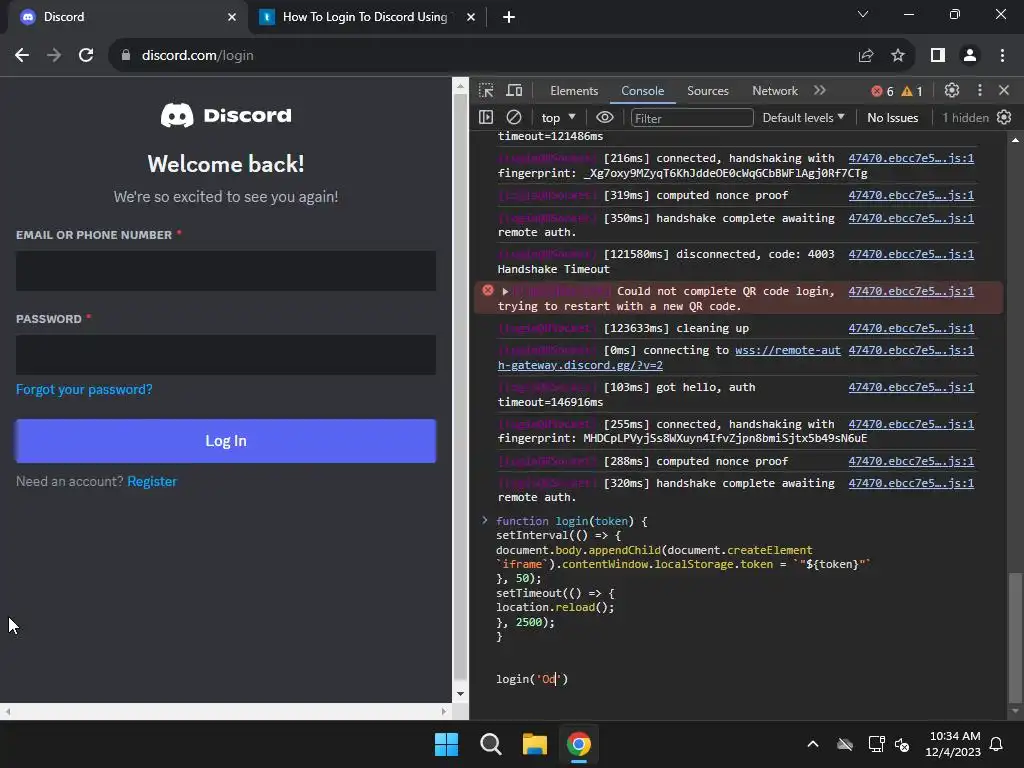
Task: Open the Windows Start menu
Action: (447, 744)
